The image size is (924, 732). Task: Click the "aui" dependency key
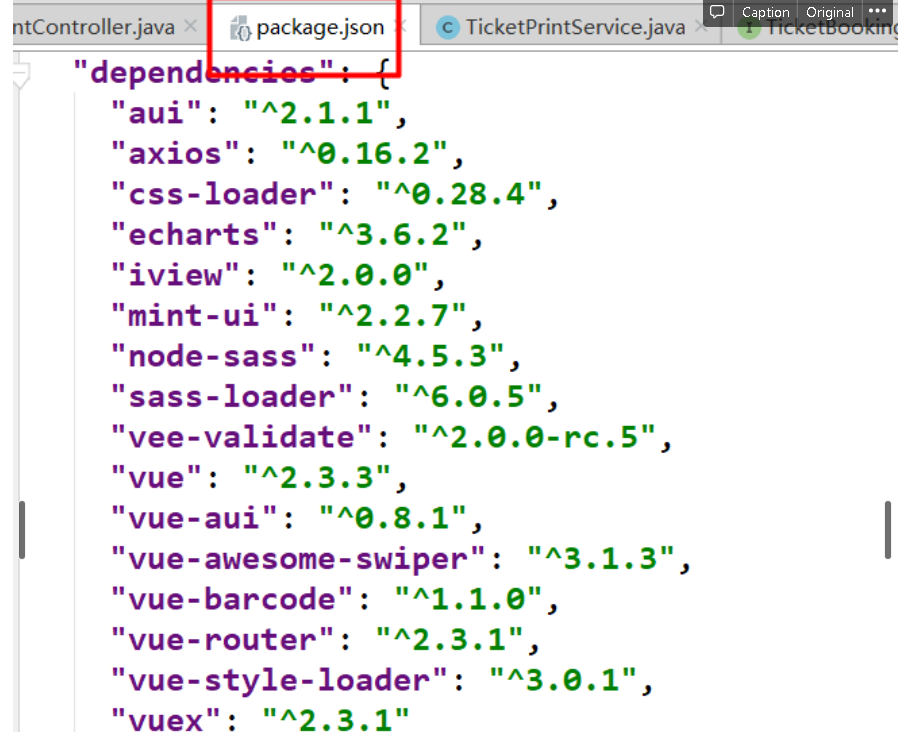(x=156, y=113)
